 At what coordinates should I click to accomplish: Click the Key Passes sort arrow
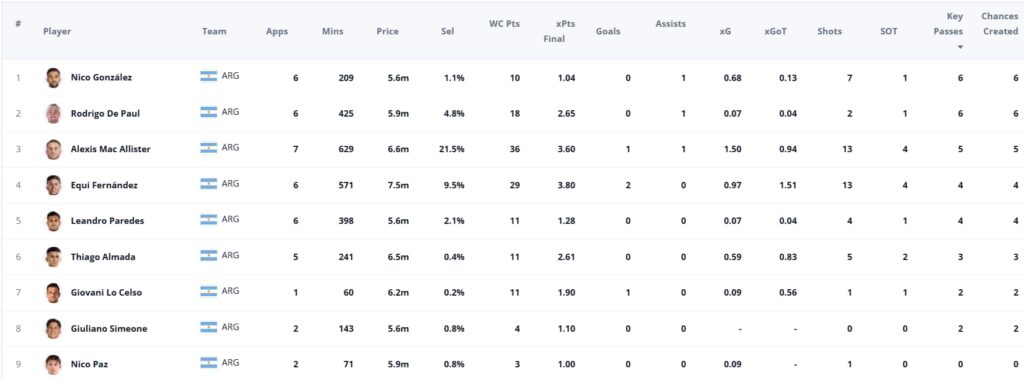click(x=959, y=47)
